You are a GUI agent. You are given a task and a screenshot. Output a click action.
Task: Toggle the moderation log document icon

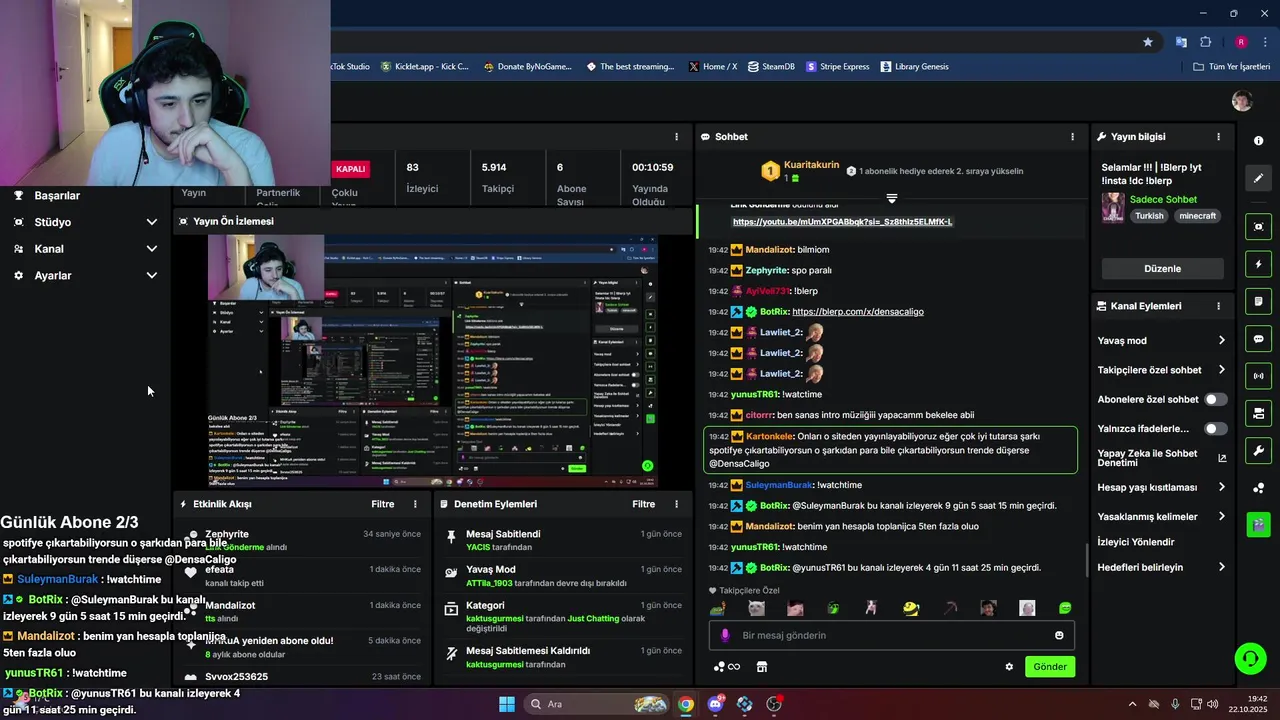tap(1259, 301)
